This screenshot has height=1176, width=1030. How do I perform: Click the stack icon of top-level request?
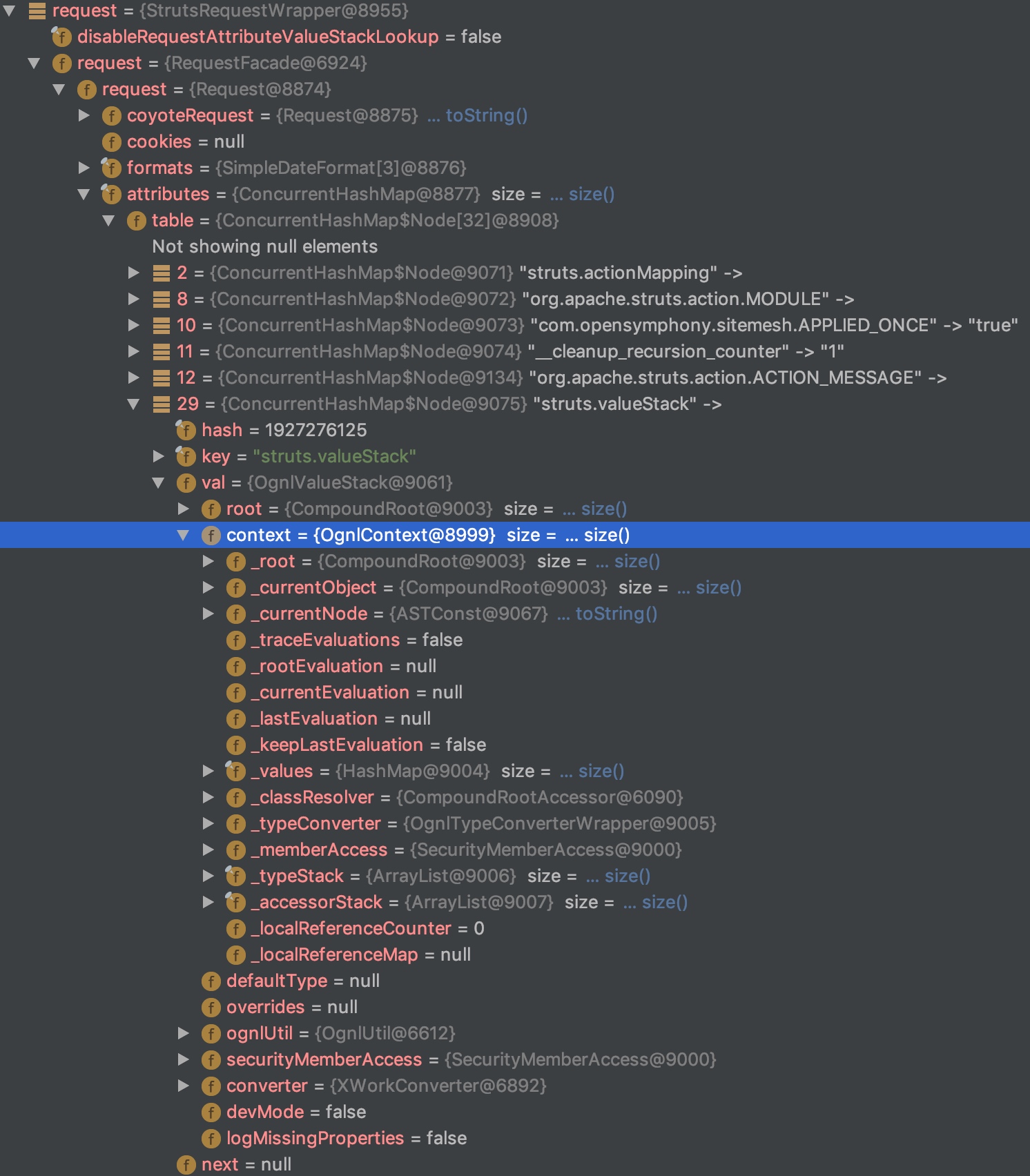[37, 11]
